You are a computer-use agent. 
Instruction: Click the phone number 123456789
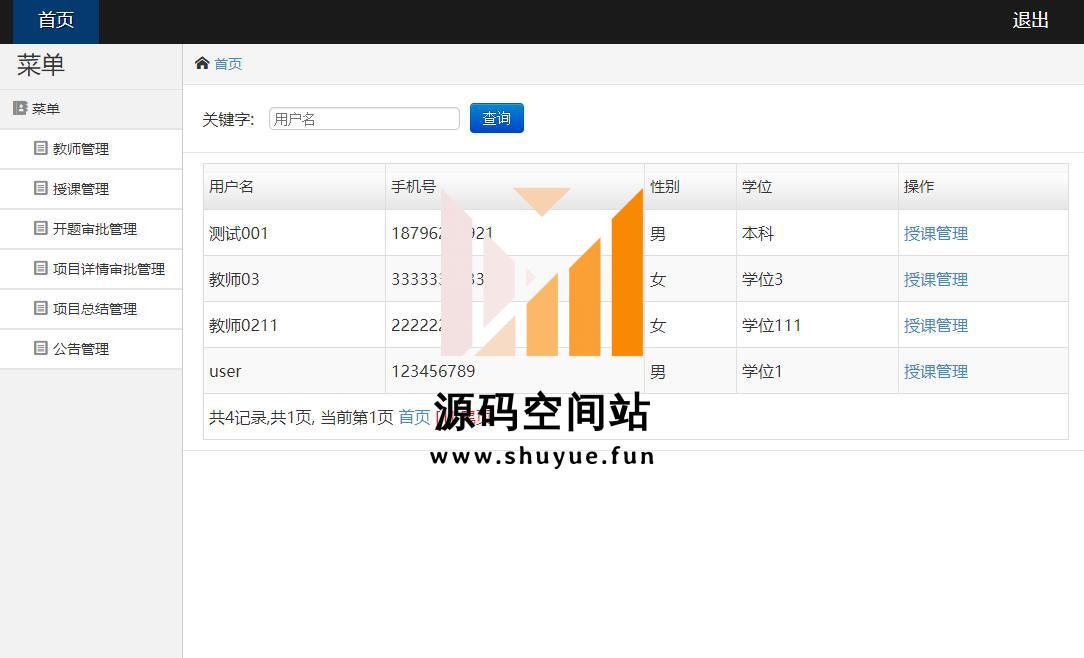pos(433,371)
